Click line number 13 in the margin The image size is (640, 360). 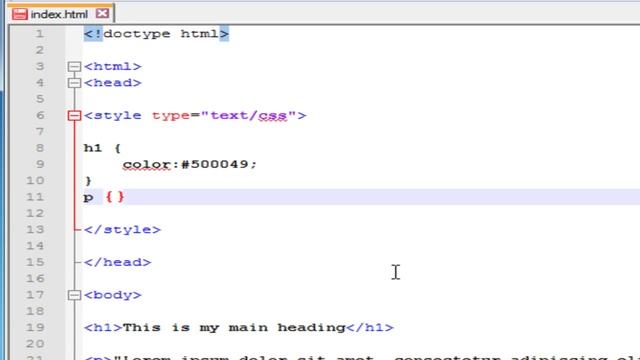tap(35, 230)
